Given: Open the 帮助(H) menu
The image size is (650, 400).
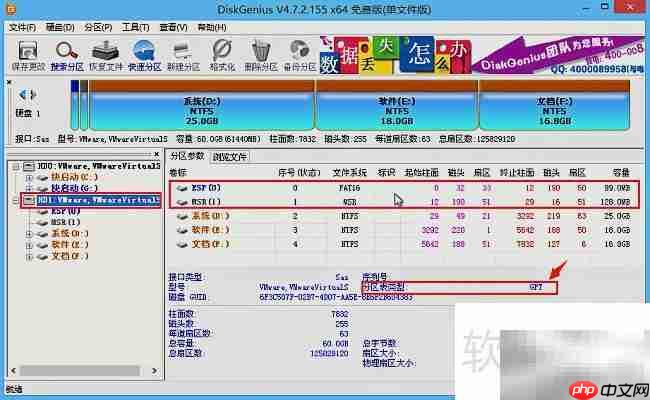Looking at the screenshot, I should click(212, 27).
